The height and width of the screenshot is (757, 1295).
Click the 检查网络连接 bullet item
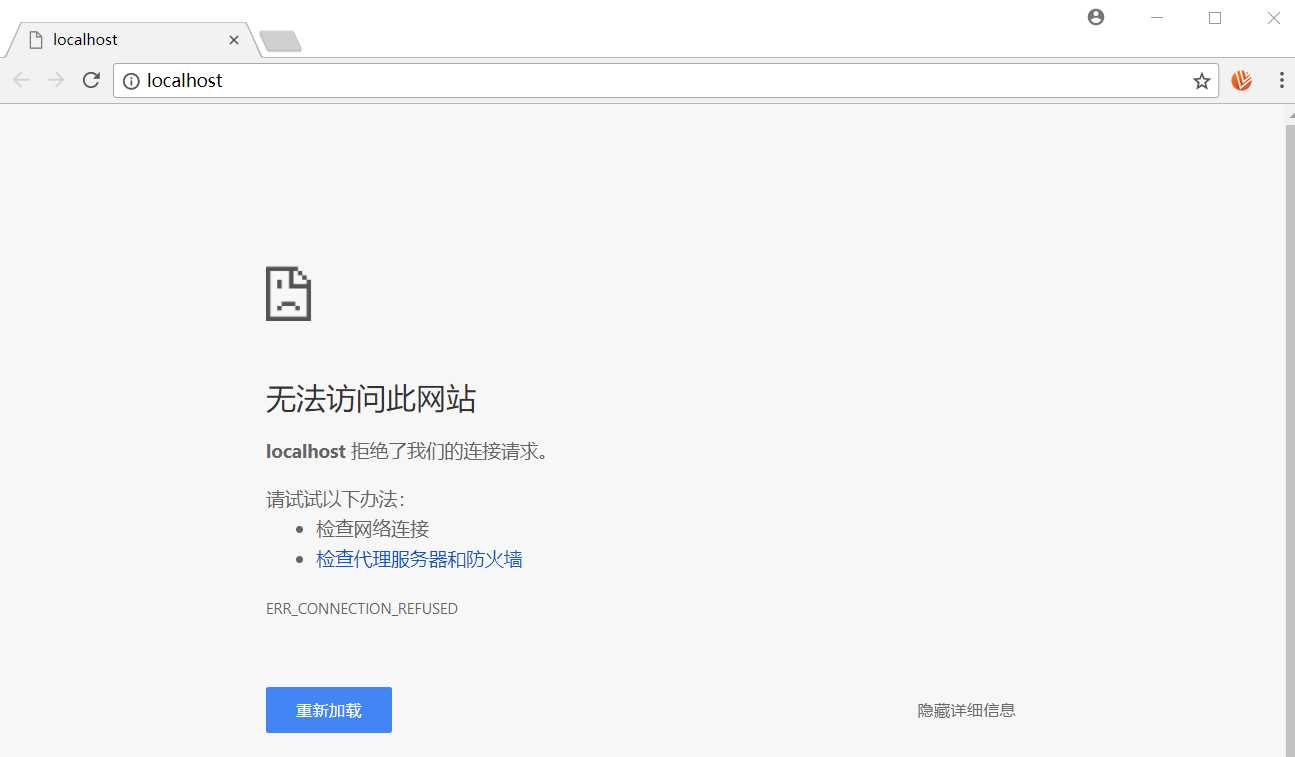pyautogui.click(x=371, y=528)
